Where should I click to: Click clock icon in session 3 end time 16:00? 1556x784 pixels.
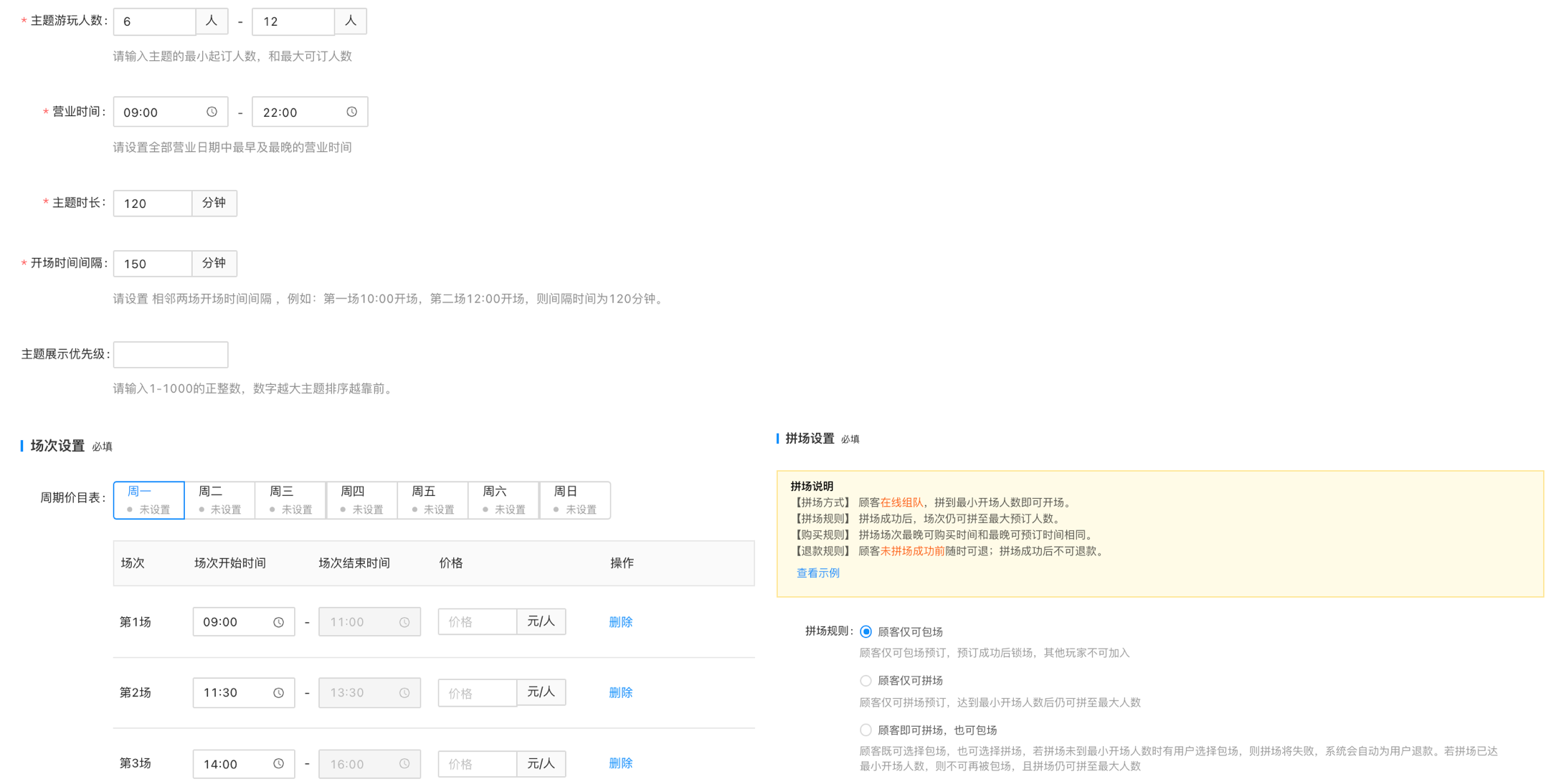tap(404, 763)
